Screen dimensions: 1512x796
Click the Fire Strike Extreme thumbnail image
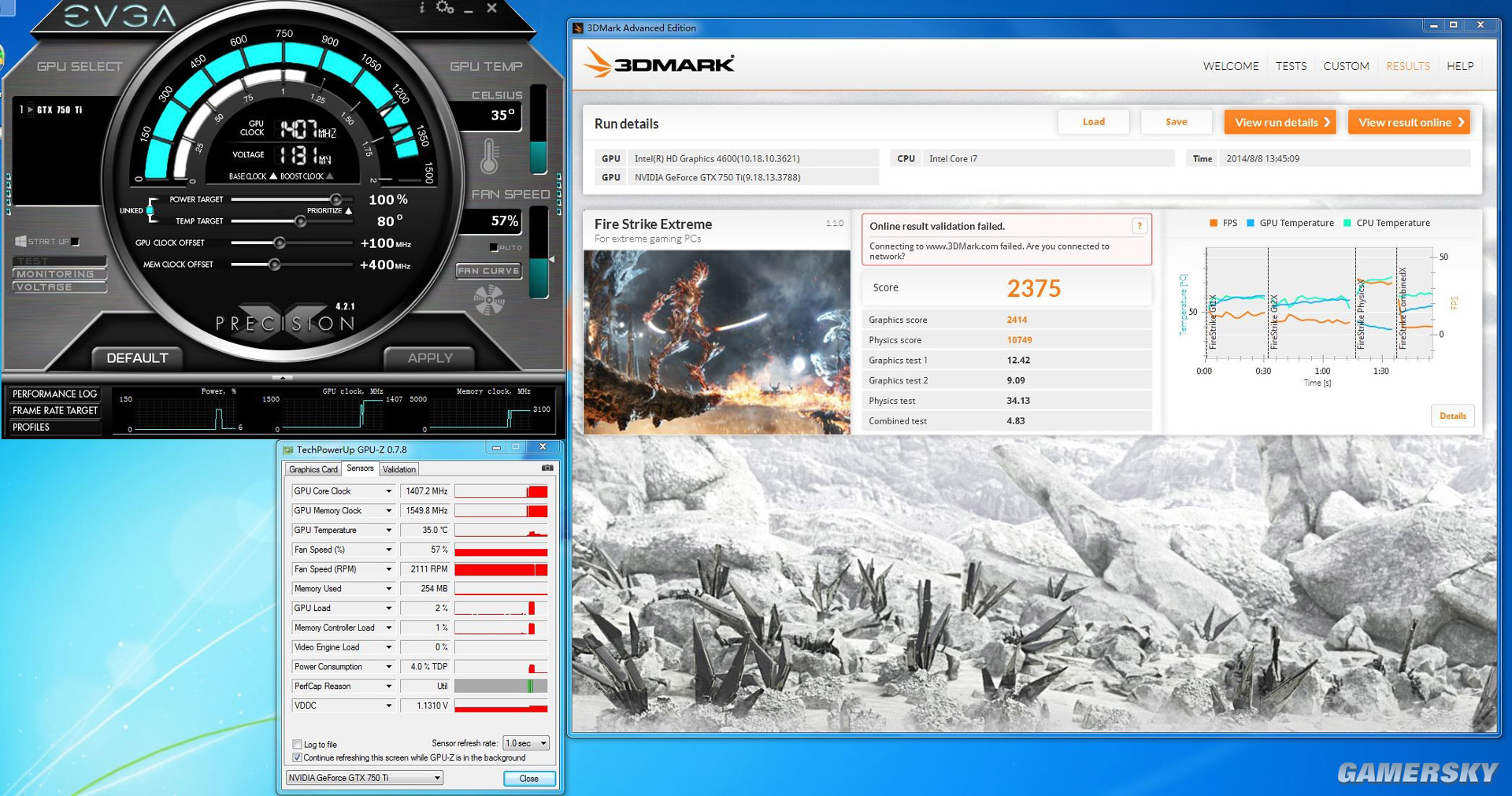(717, 342)
